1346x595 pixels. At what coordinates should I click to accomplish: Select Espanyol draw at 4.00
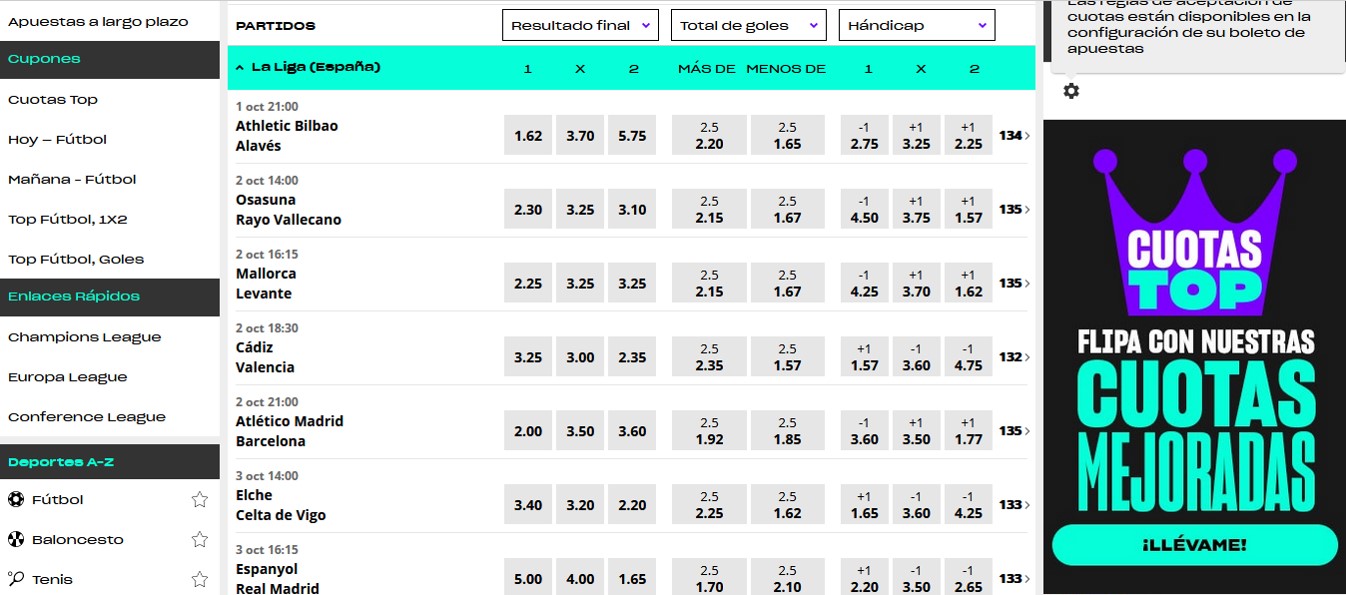pos(580,578)
